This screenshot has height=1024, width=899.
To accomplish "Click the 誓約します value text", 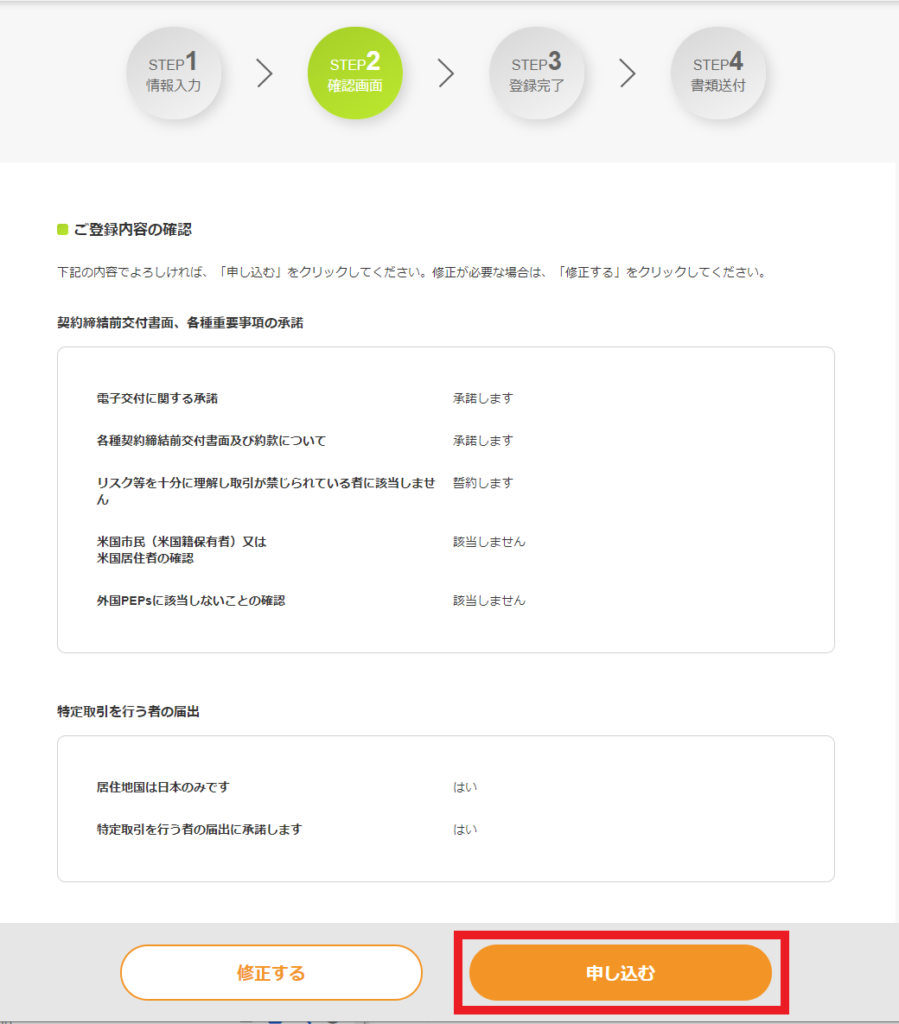I will (x=483, y=483).
